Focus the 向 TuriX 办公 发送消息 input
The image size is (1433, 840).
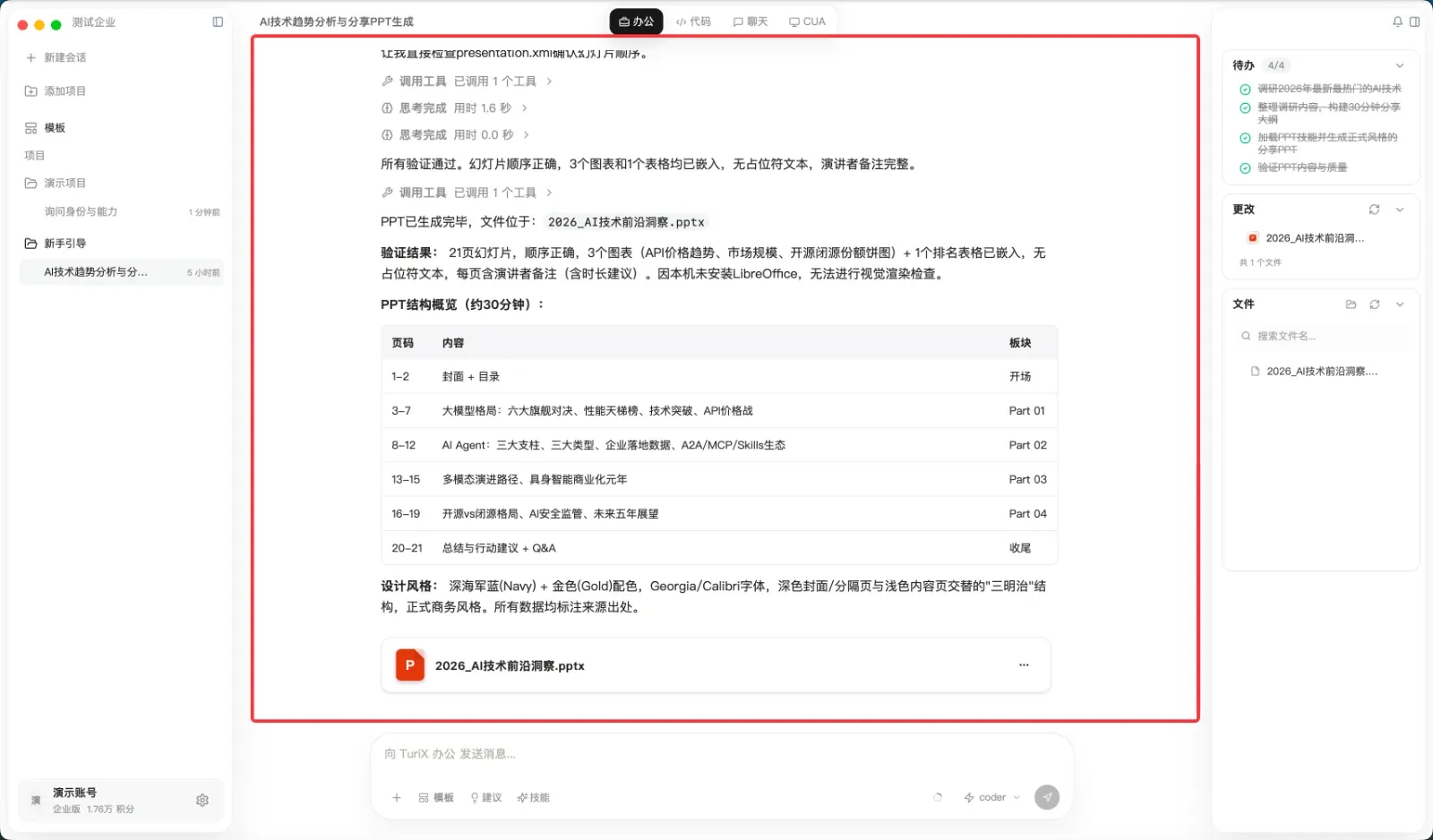pos(721,754)
